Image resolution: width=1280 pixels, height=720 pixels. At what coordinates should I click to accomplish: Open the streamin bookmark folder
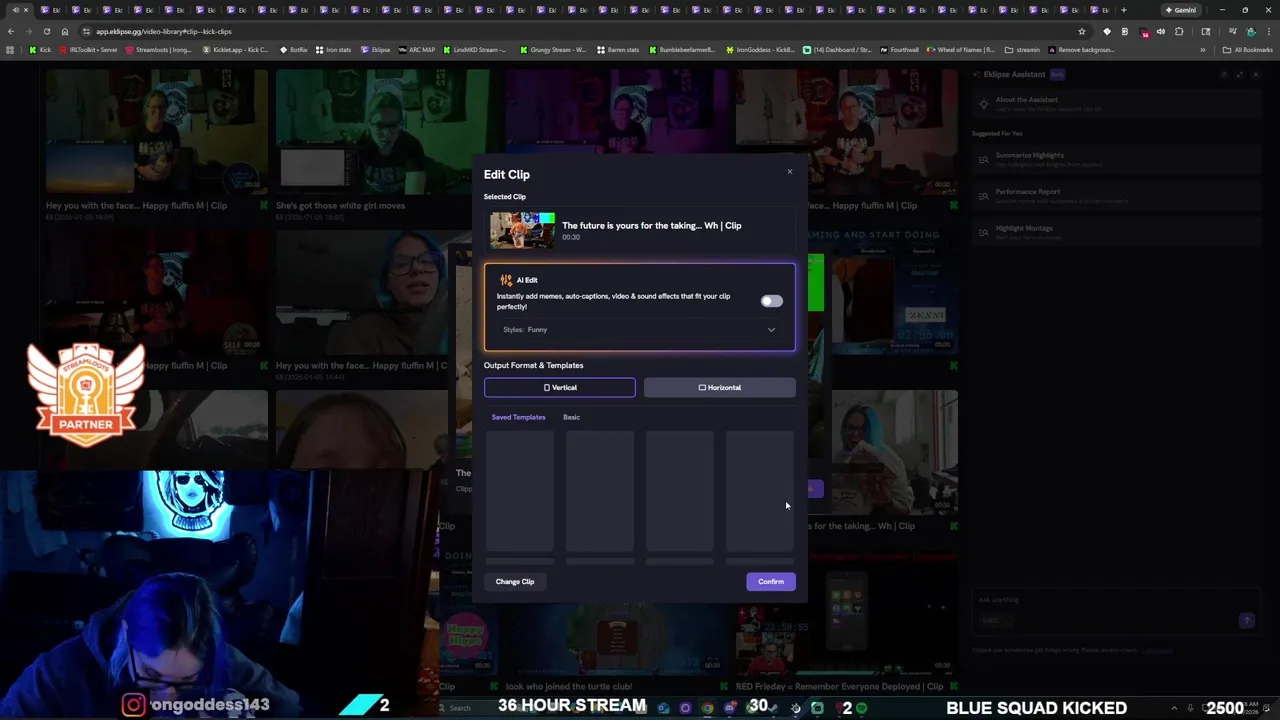click(1022, 50)
